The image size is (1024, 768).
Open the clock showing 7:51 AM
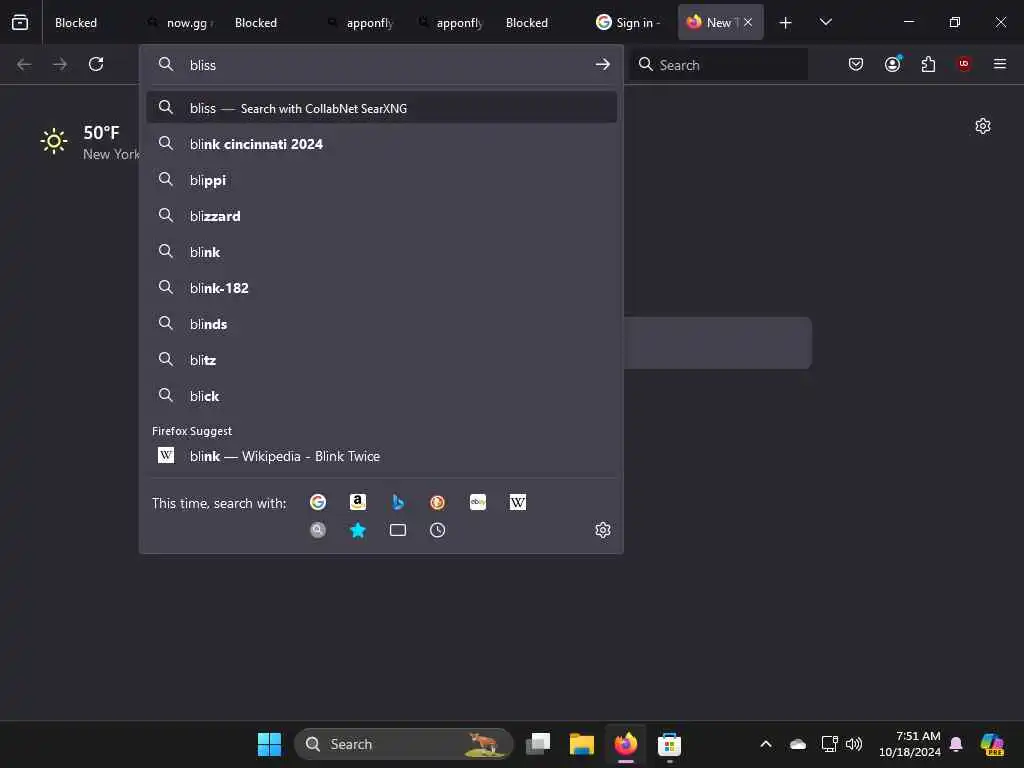click(x=909, y=744)
